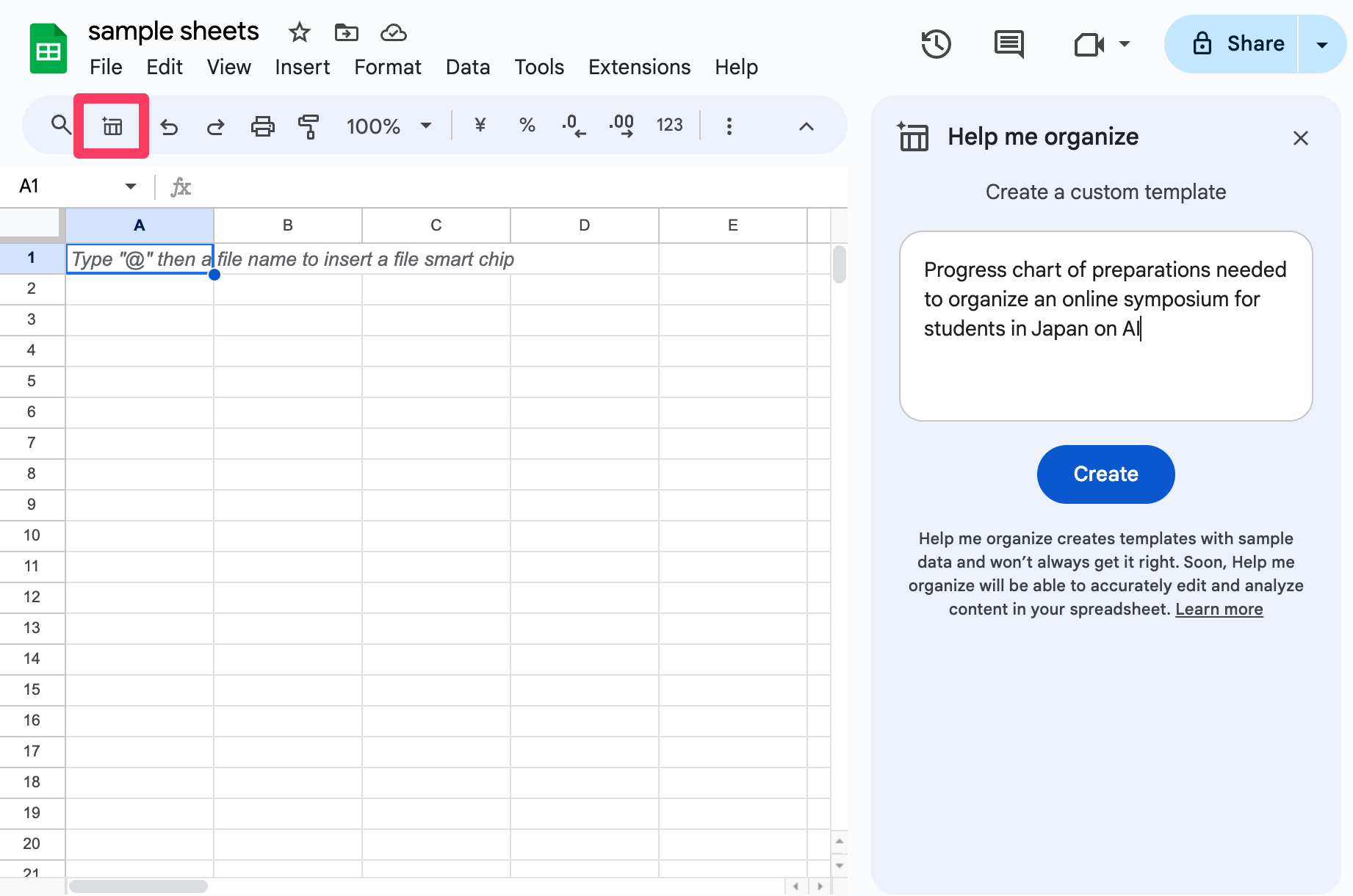Format as percent

(527, 126)
